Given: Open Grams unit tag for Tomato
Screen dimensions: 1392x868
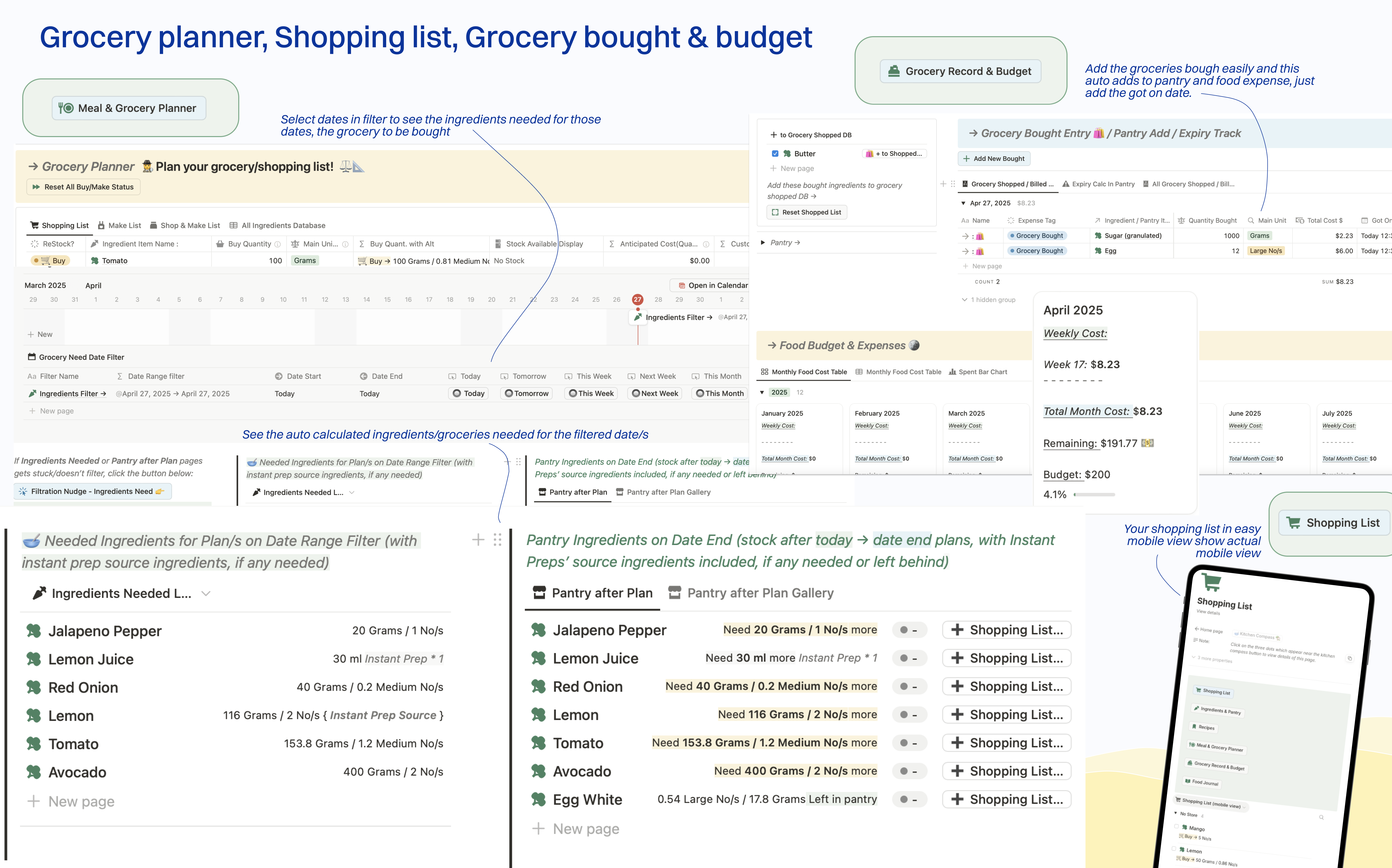Looking at the screenshot, I should 305,261.
